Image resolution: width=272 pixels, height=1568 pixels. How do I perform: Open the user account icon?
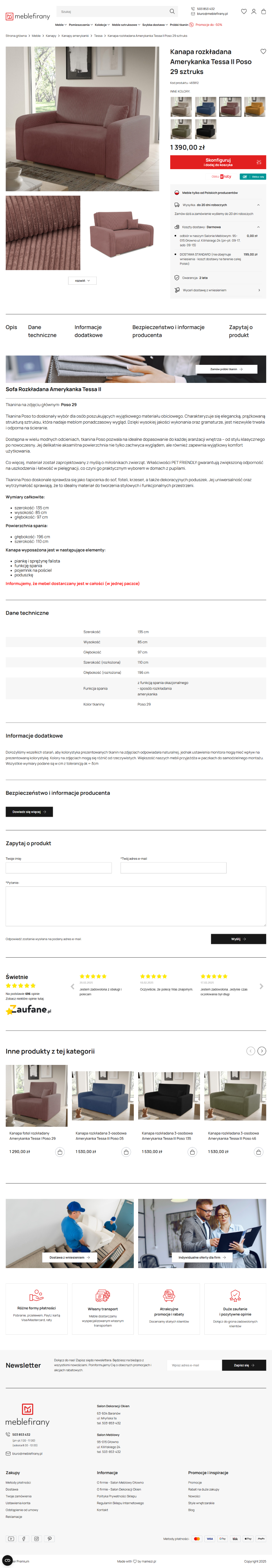point(254,12)
